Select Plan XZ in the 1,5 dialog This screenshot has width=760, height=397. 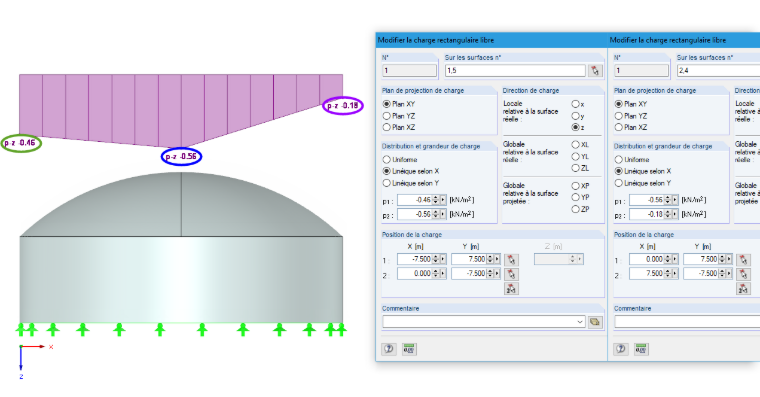coord(387,127)
